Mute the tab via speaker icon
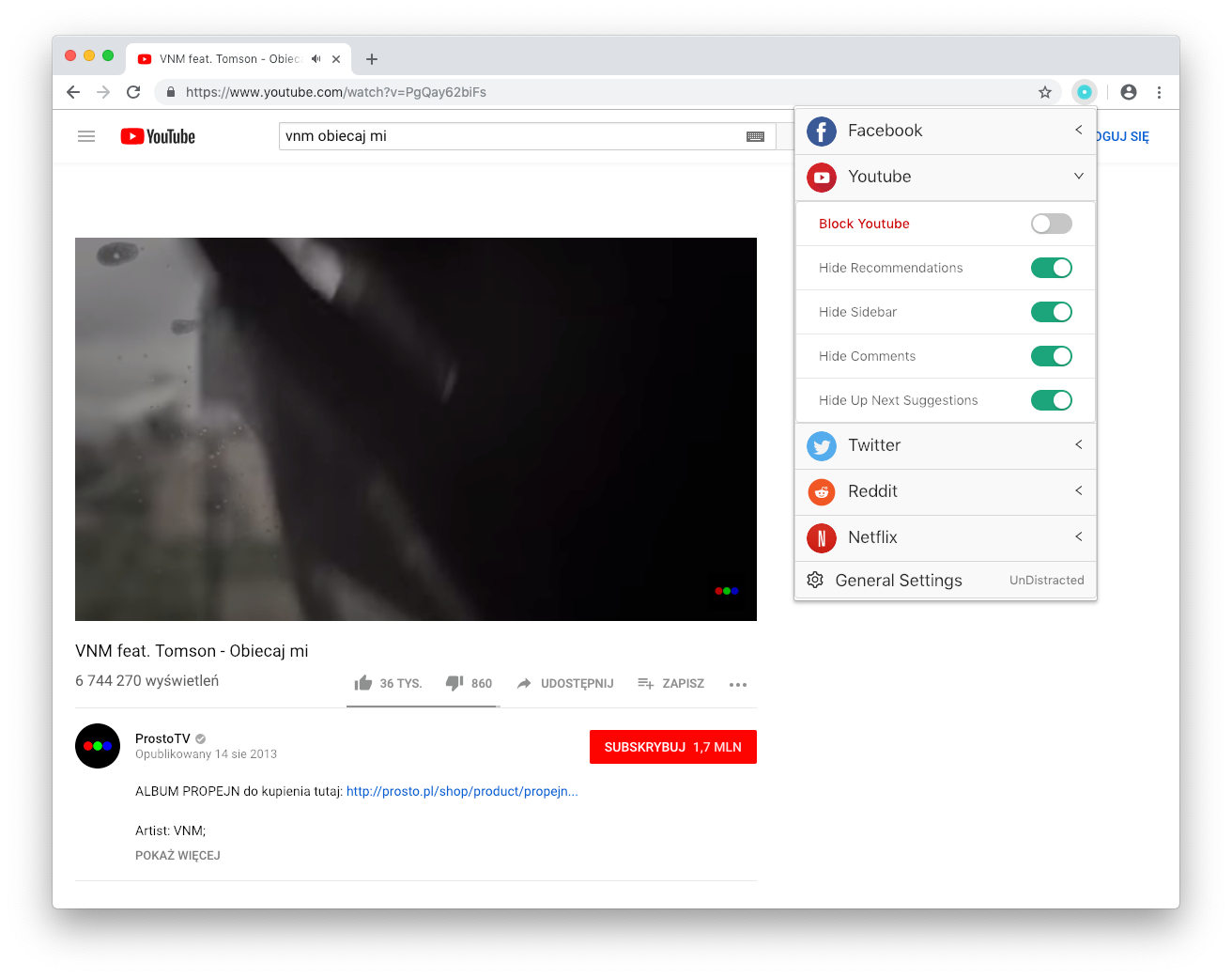 coord(316,58)
